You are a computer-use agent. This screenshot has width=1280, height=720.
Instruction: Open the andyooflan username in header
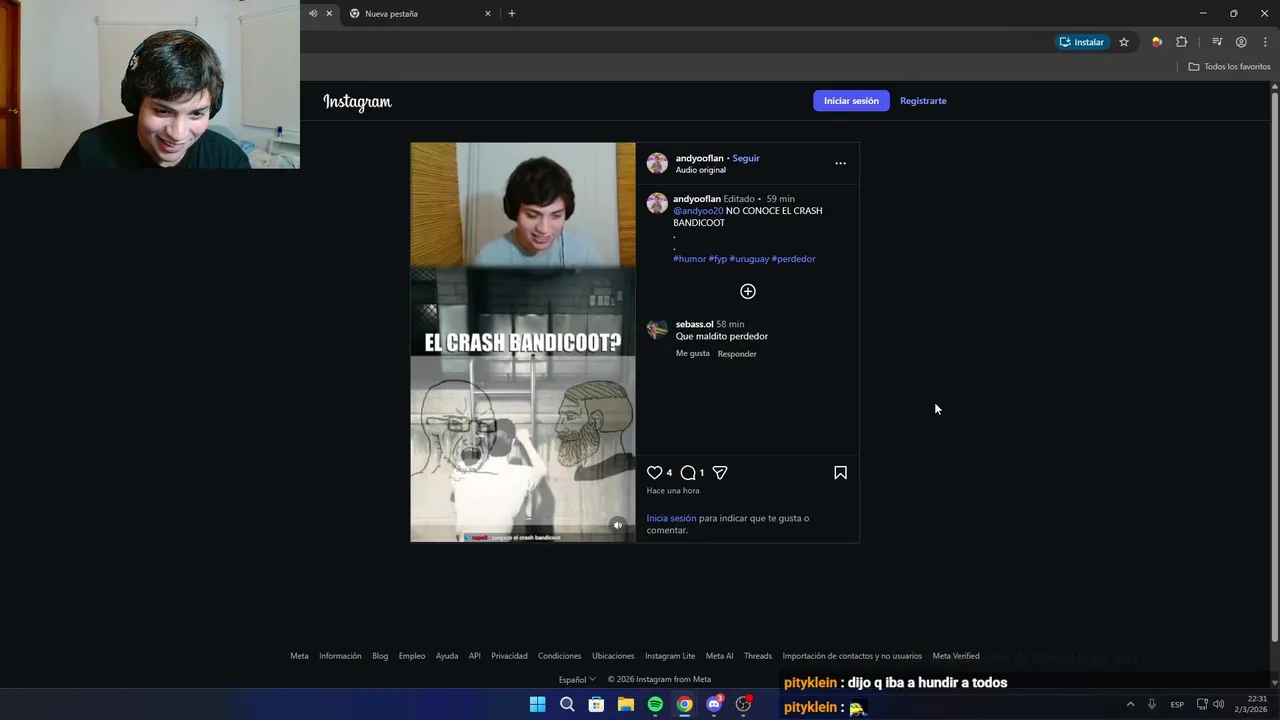pos(699,158)
